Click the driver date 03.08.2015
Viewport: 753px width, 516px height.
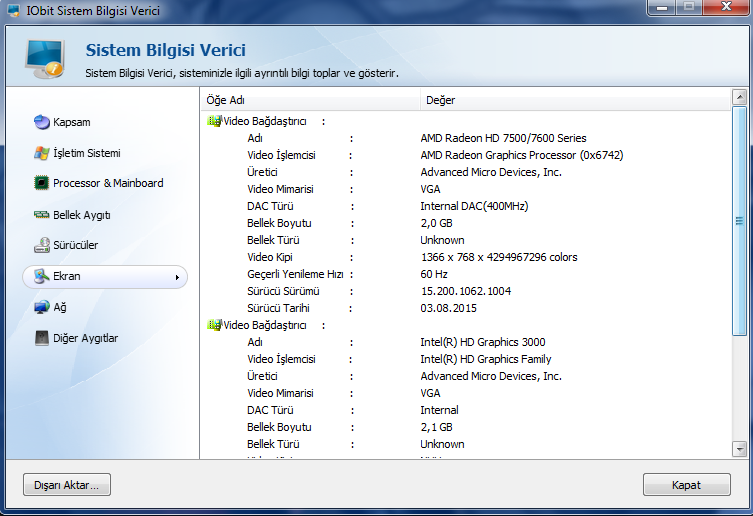pos(449,308)
